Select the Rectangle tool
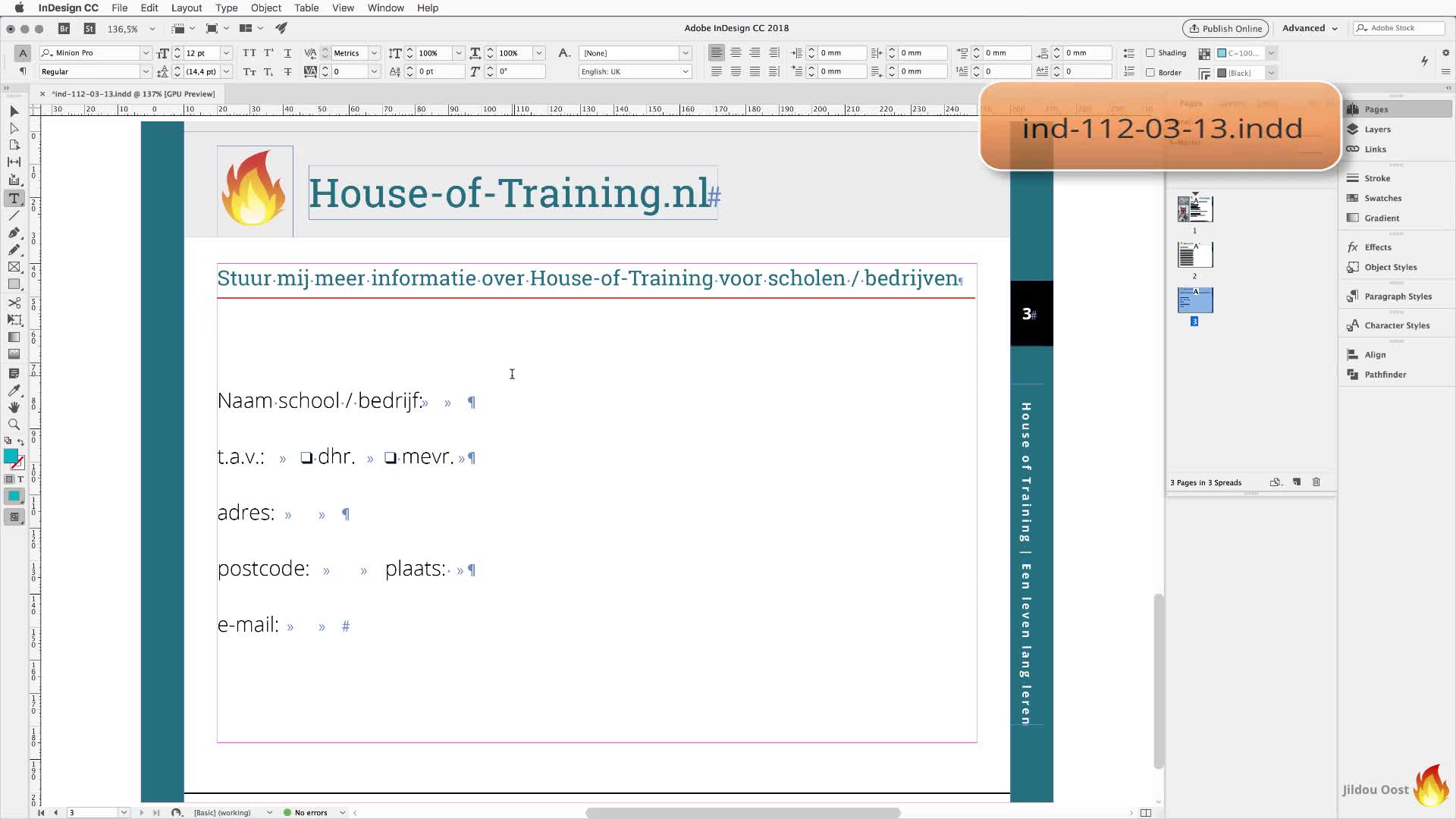 coord(14,284)
